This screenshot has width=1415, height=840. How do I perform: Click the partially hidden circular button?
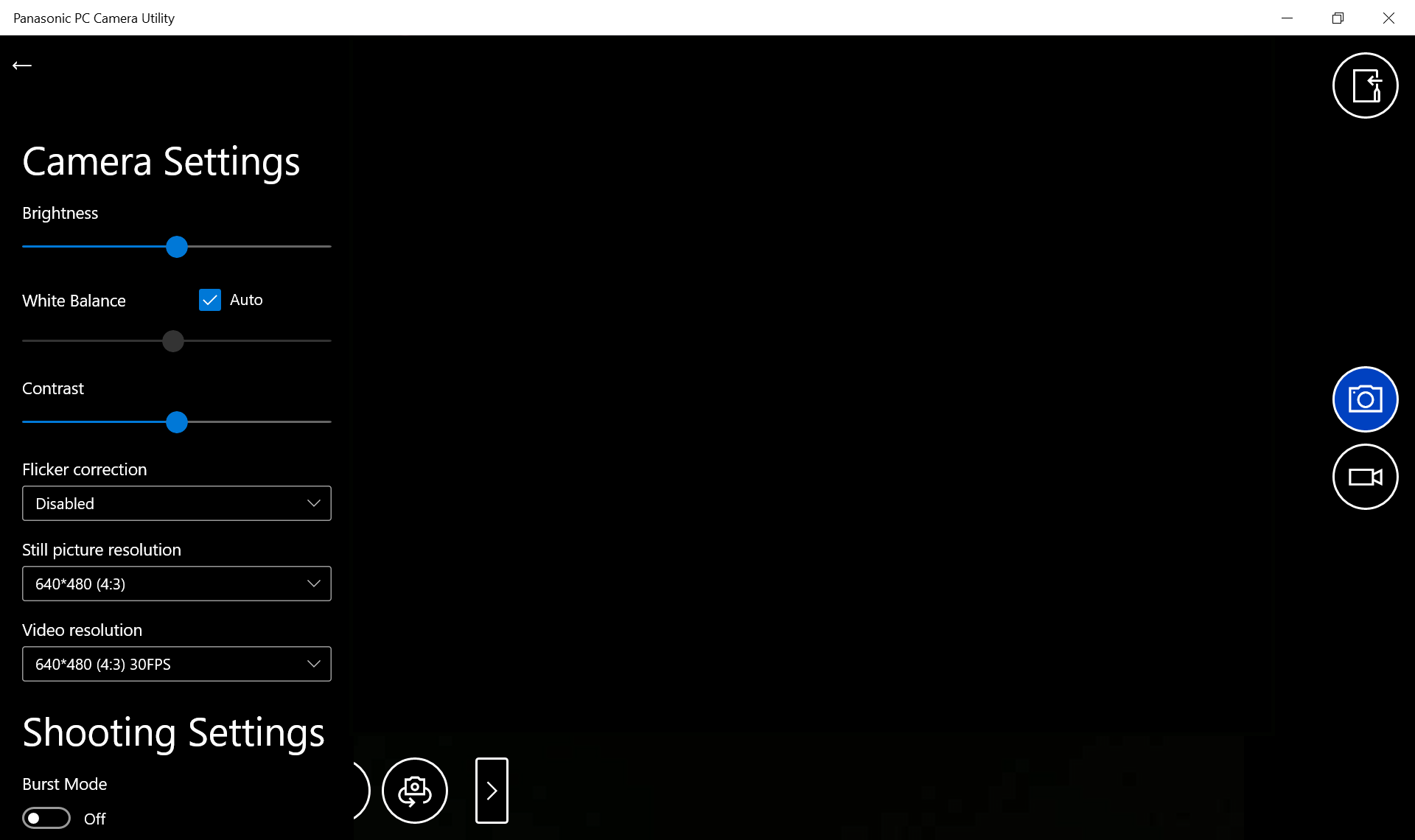click(361, 791)
